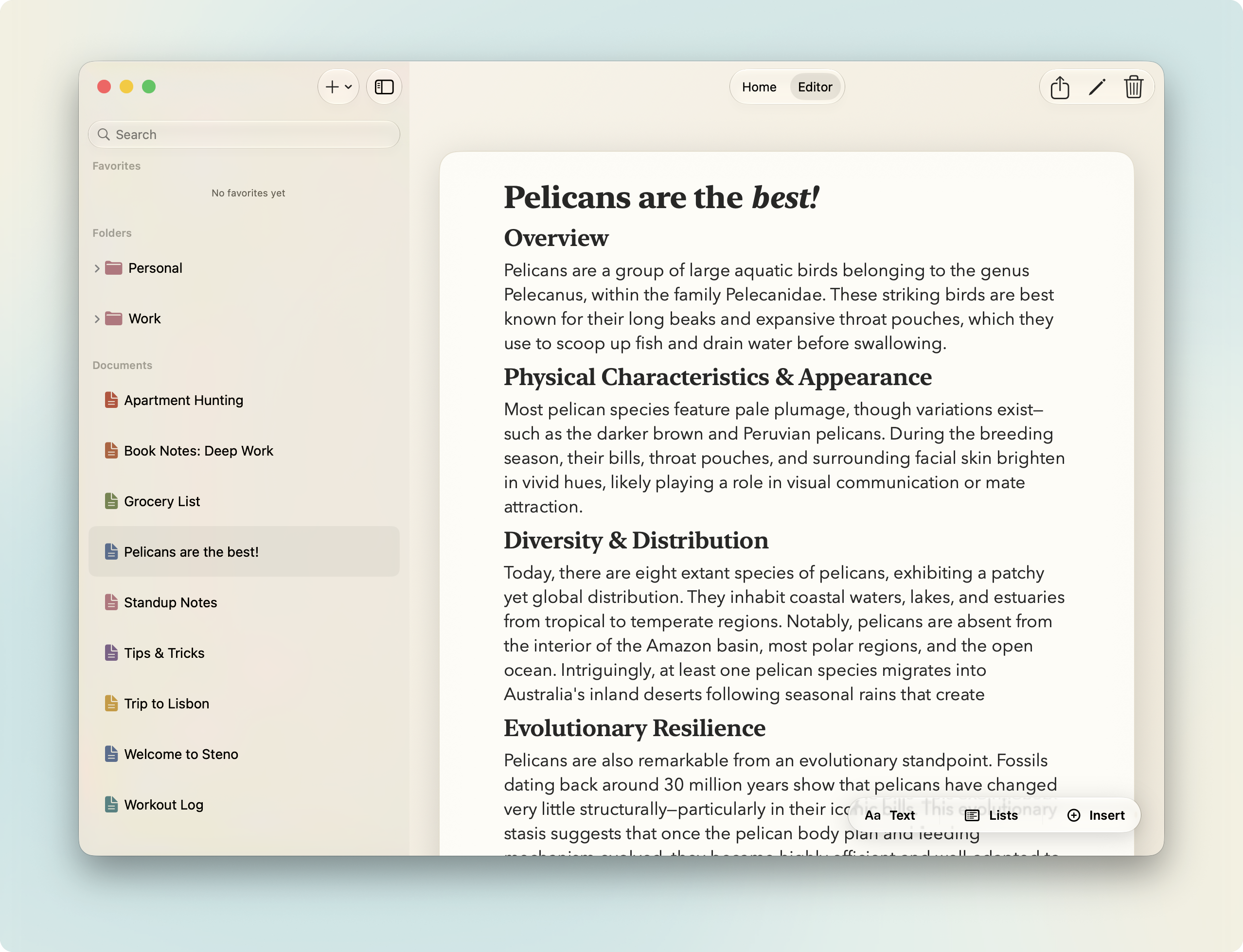The width and height of the screenshot is (1243, 952).
Task: Click the Share icon in toolbar
Action: (1059, 87)
